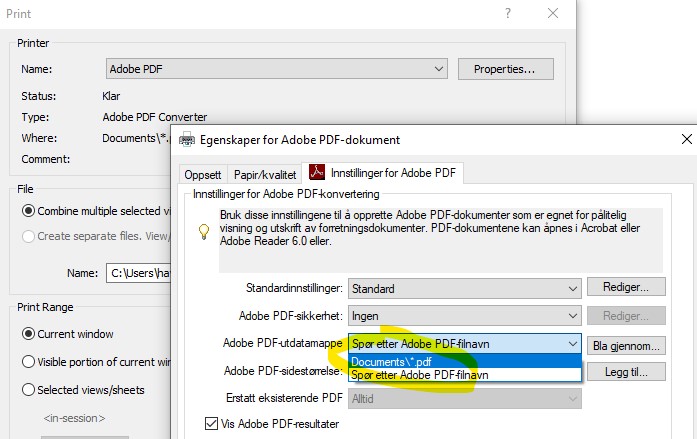697x439 pixels.
Task: Click the lightbulb hint icon
Action: [x=204, y=231]
